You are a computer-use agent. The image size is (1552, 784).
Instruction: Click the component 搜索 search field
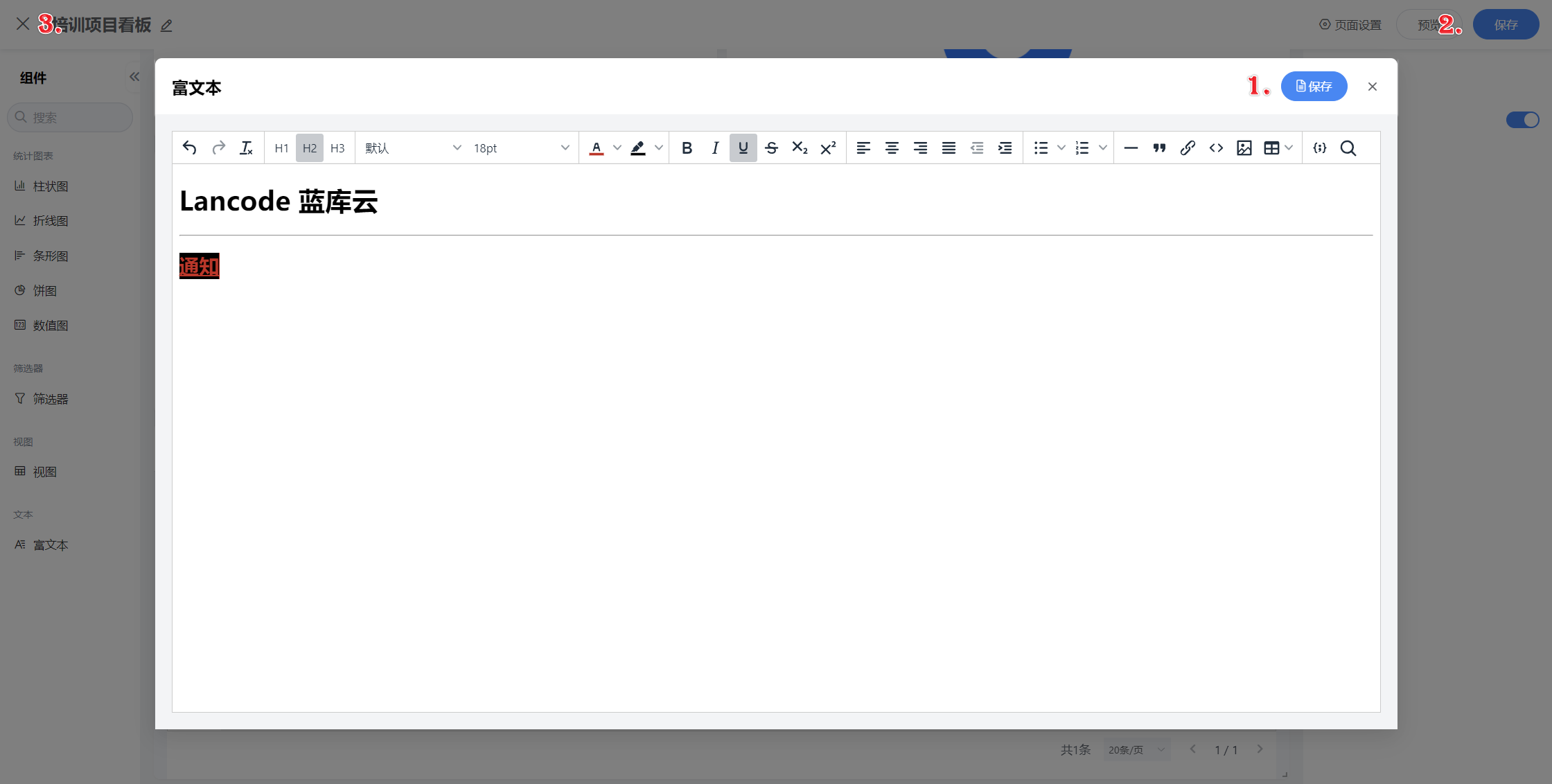(70, 117)
